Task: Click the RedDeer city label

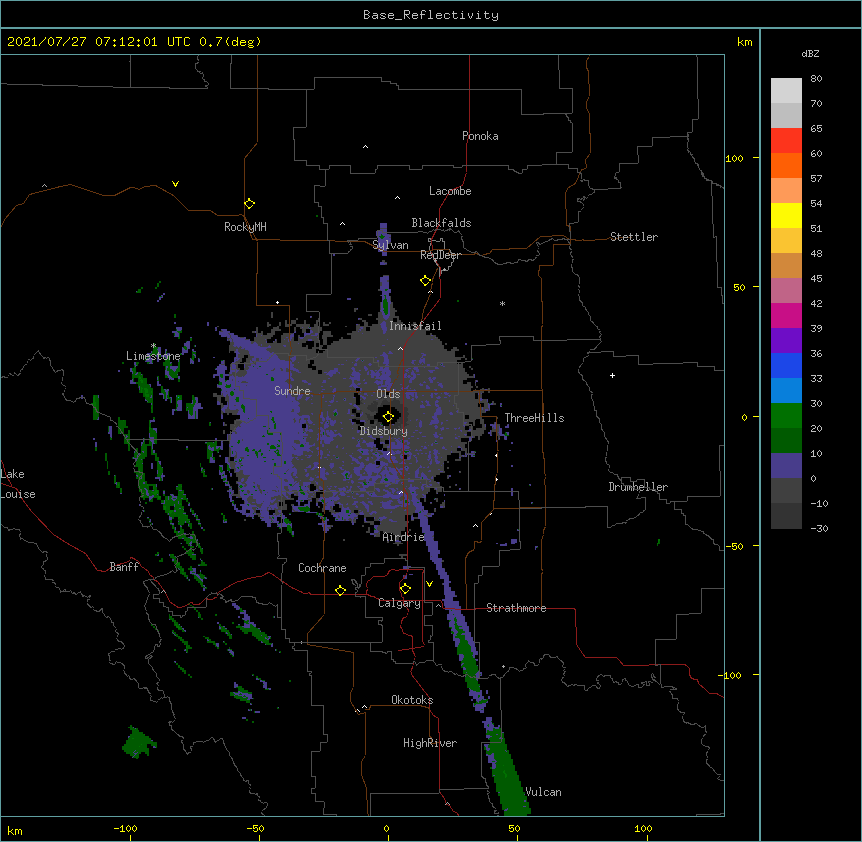Action: 440,255
